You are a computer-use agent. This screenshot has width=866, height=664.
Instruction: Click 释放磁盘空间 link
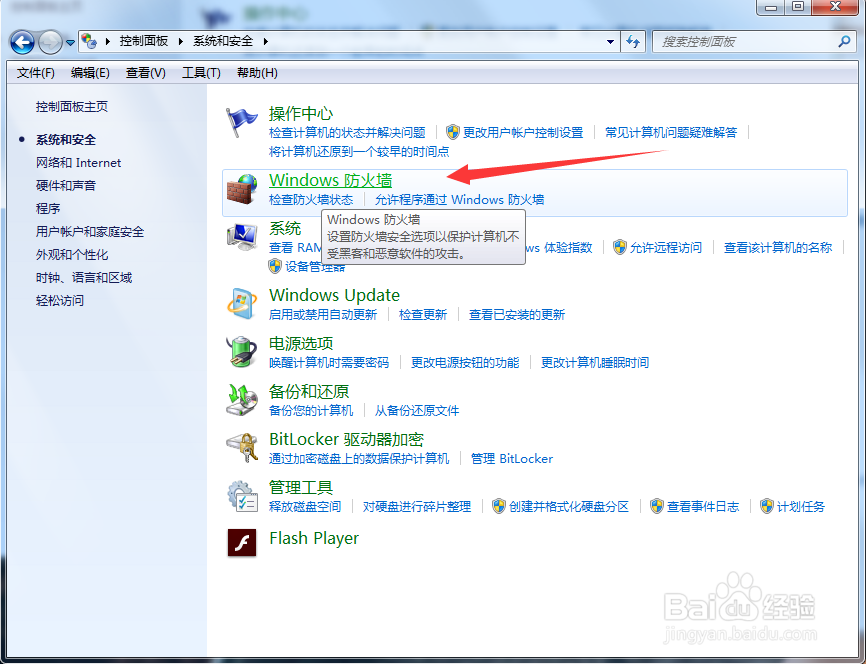(x=305, y=507)
